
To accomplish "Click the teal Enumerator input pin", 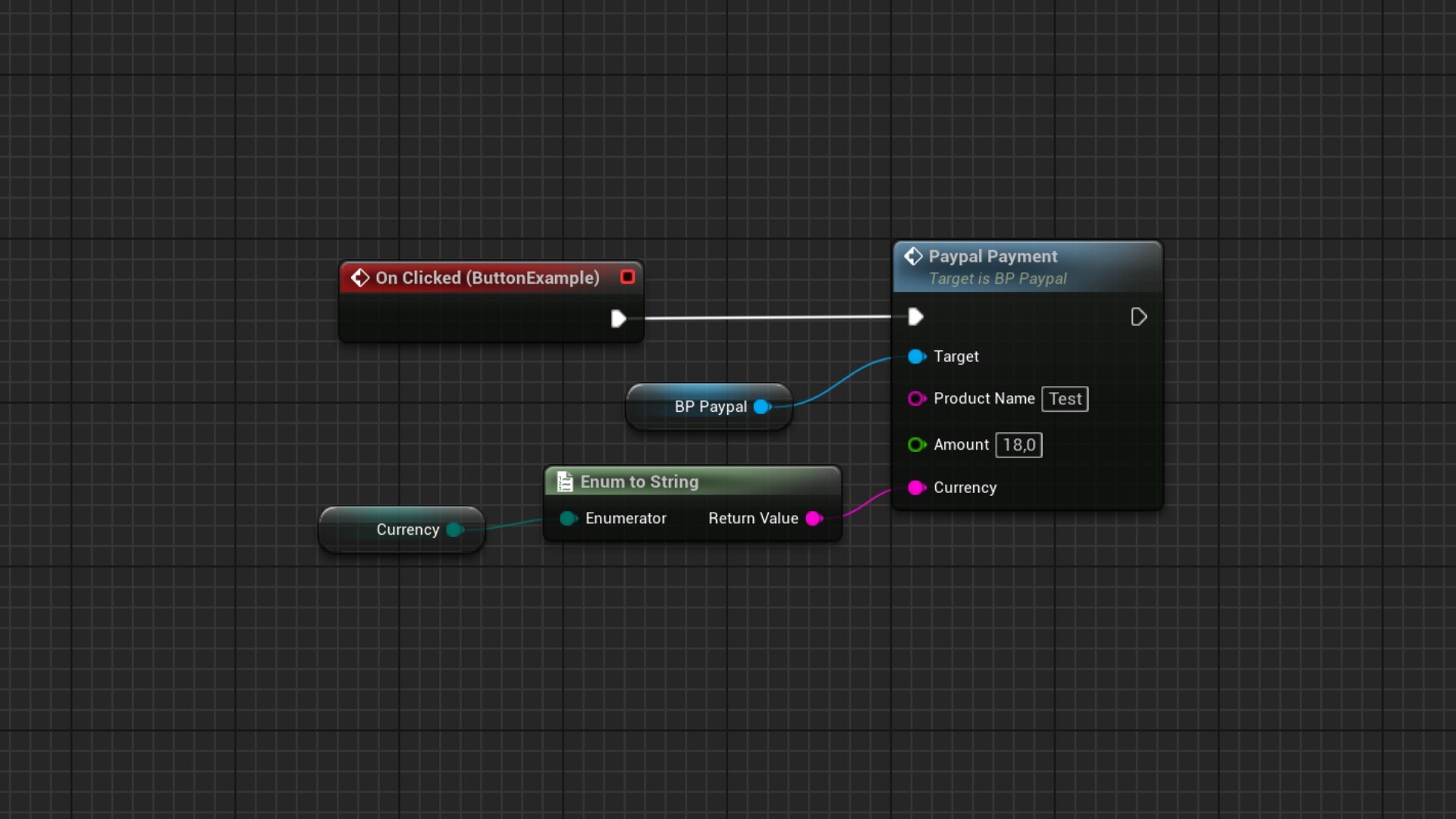I will pos(568,519).
